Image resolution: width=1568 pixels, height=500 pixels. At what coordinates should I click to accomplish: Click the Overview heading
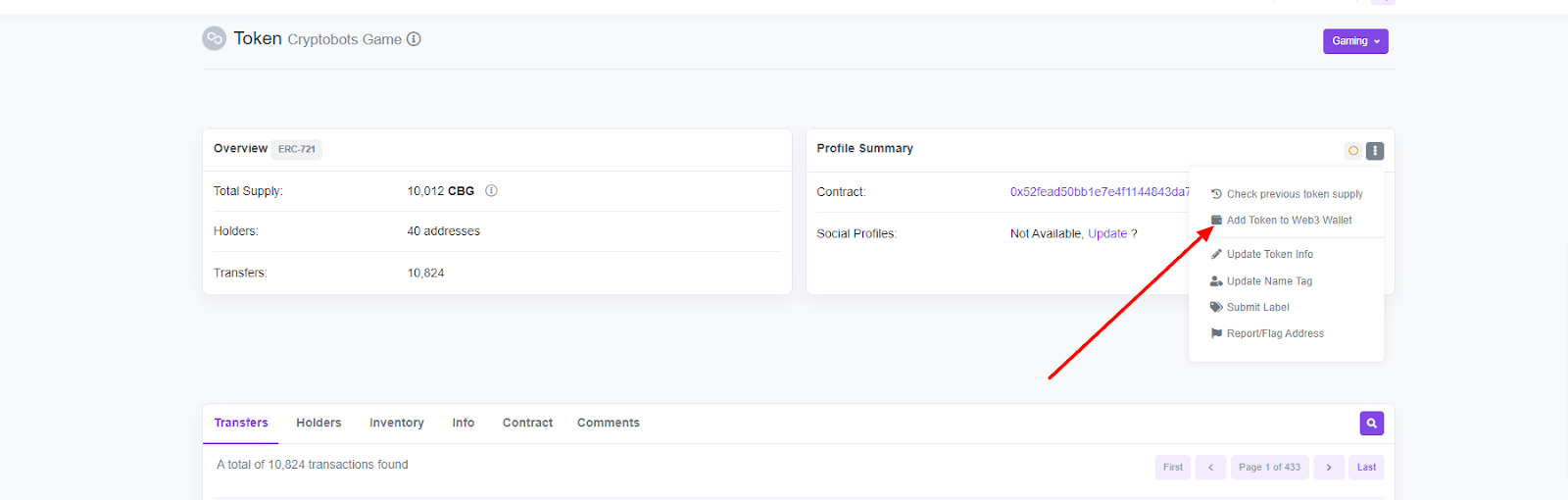[240, 149]
